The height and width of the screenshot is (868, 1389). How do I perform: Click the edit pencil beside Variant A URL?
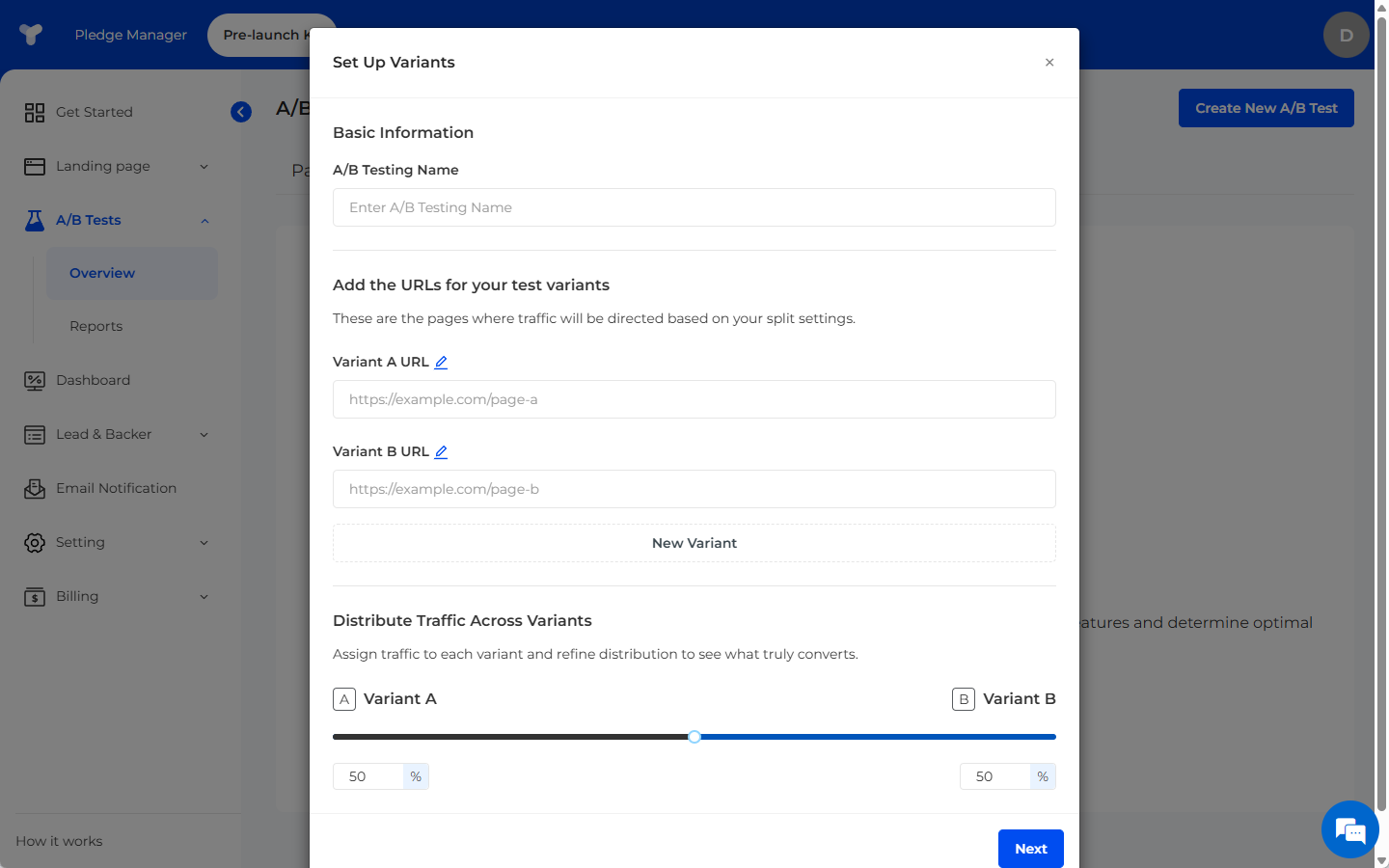441,363
